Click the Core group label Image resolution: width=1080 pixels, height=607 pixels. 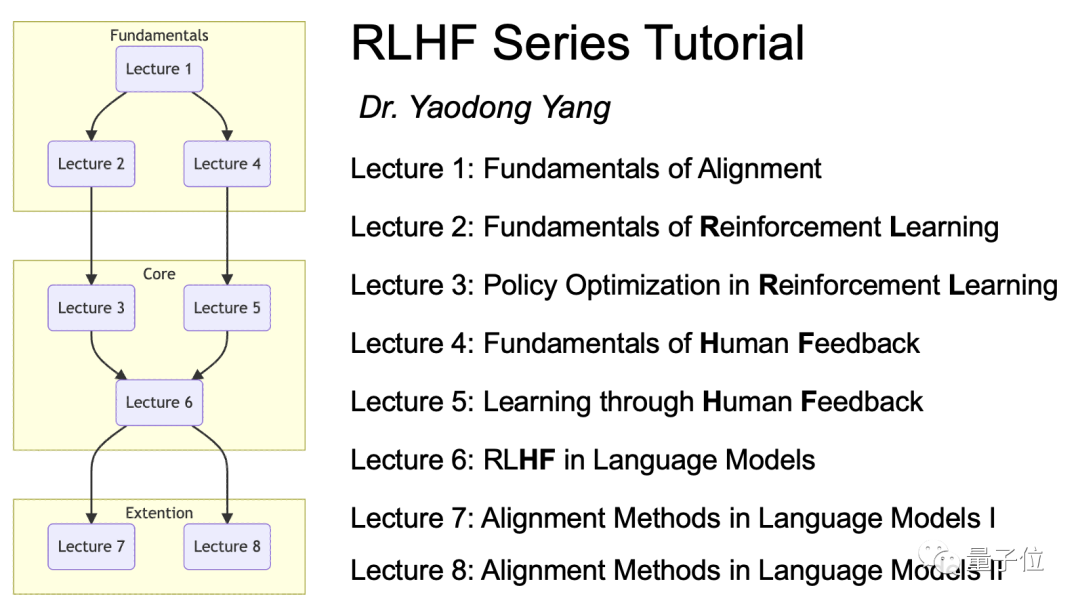159,274
